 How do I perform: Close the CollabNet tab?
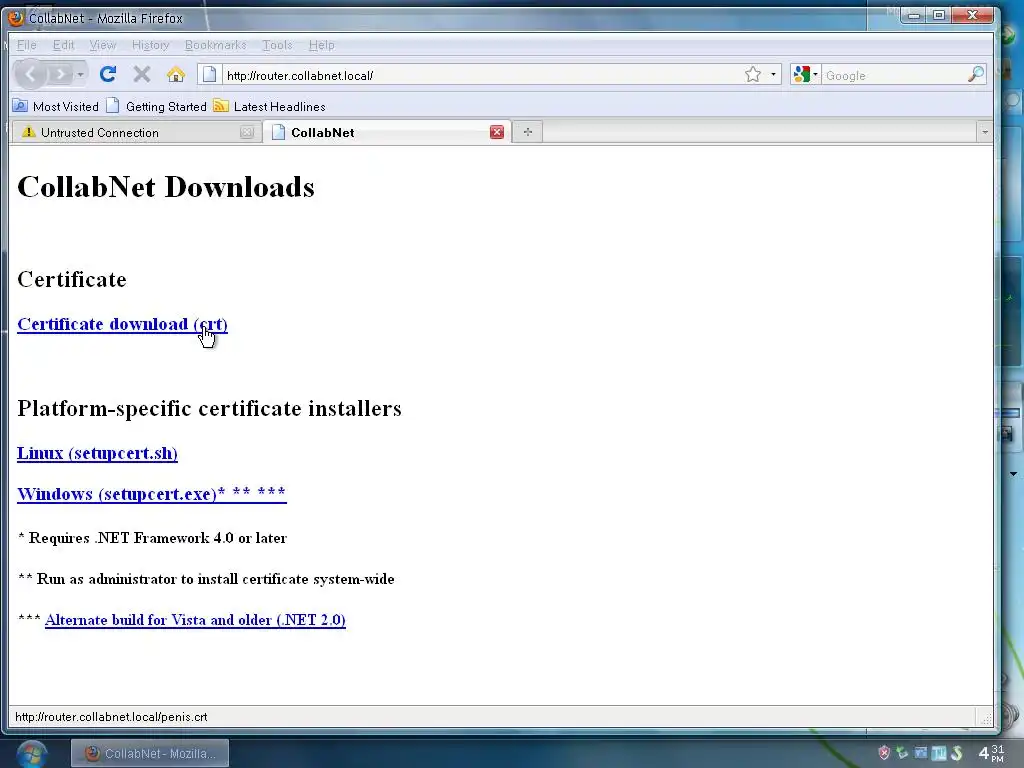click(497, 133)
